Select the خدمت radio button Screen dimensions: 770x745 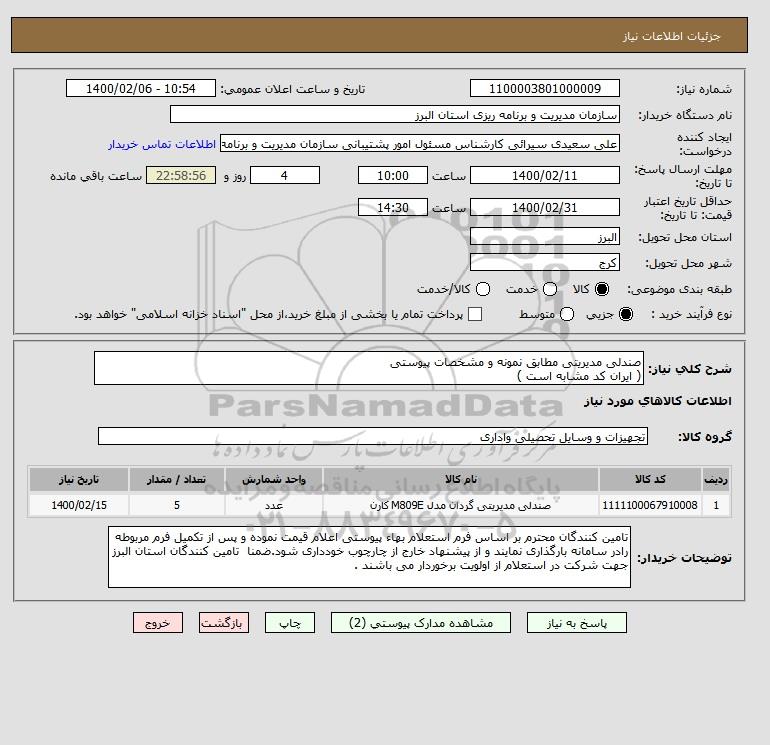pos(550,289)
